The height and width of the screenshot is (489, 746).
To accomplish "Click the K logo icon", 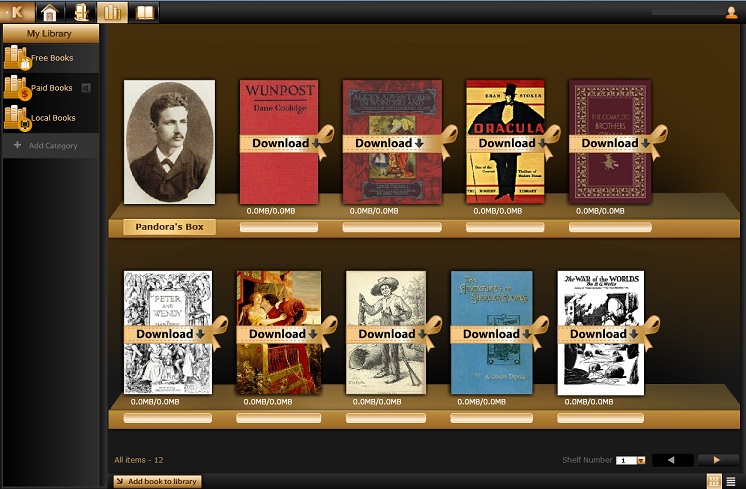I will [x=17, y=12].
